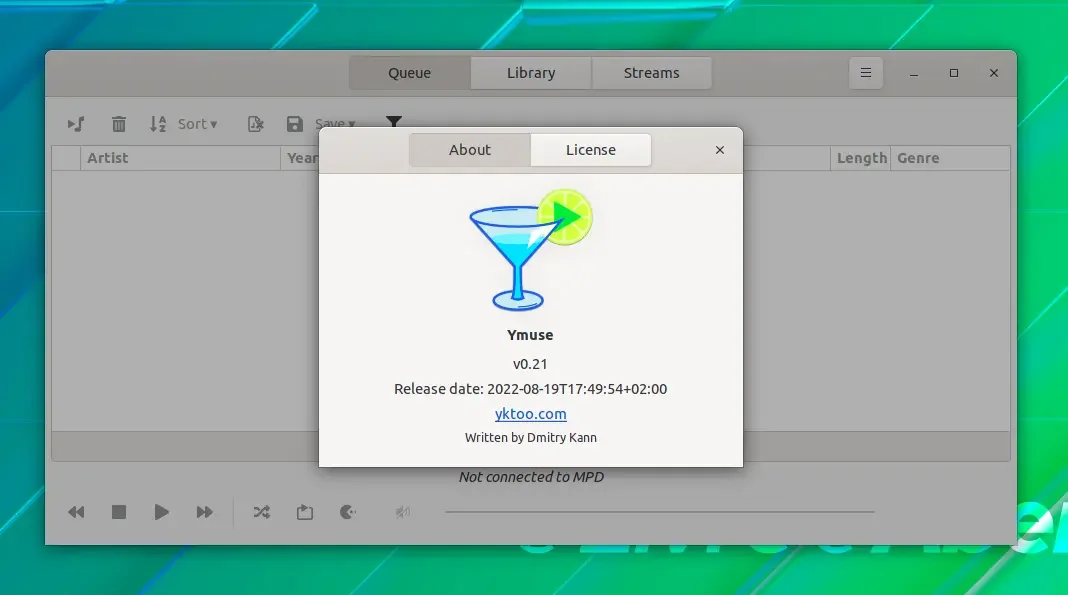Click the funnel filter icon
Screen dimensions: 1068x595
coord(394,121)
